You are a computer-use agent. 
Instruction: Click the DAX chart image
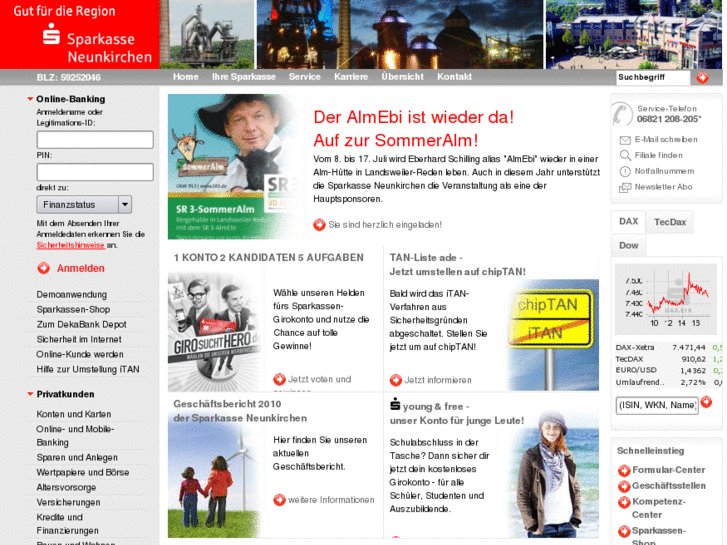click(x=666, y=299)
